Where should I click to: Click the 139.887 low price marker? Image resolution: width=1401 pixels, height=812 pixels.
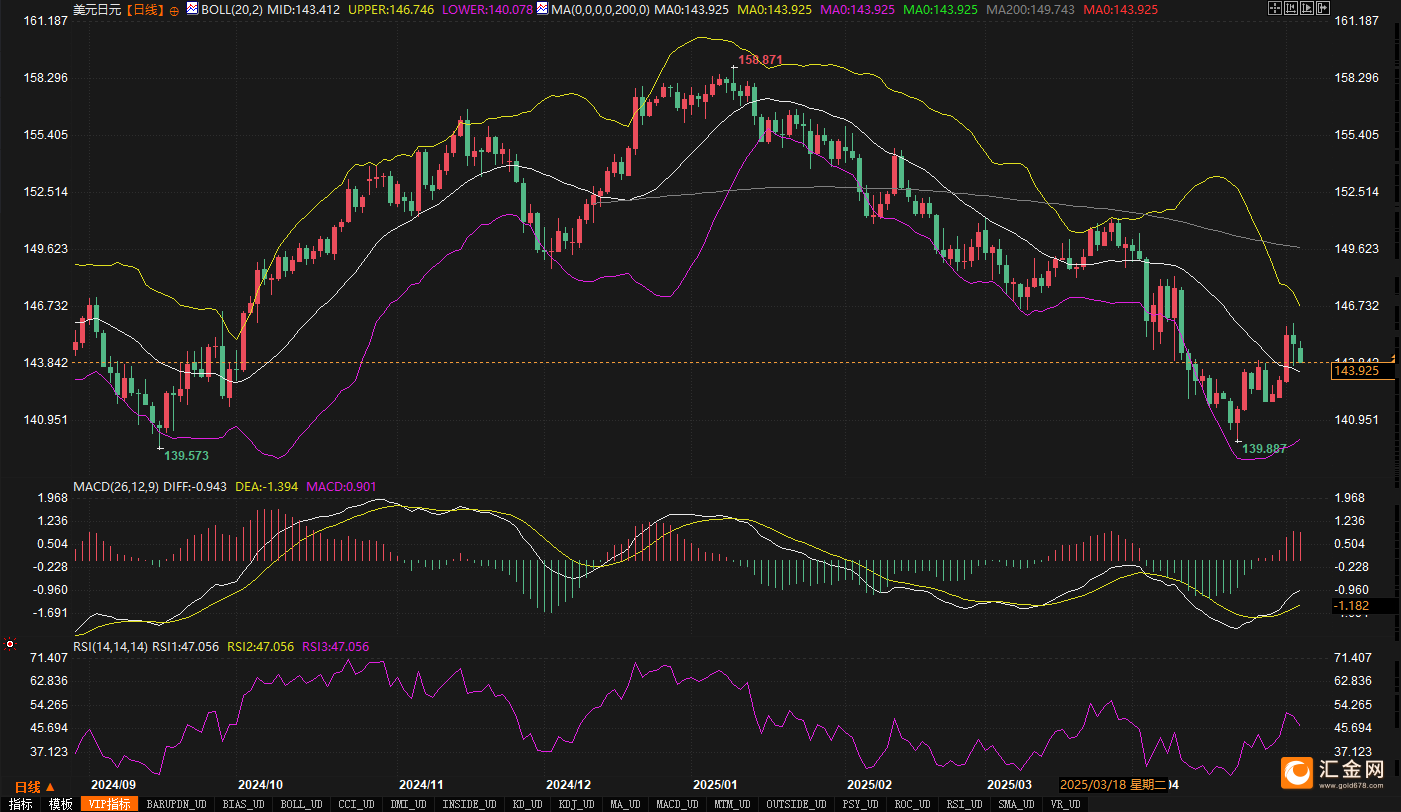[1264, 449]
